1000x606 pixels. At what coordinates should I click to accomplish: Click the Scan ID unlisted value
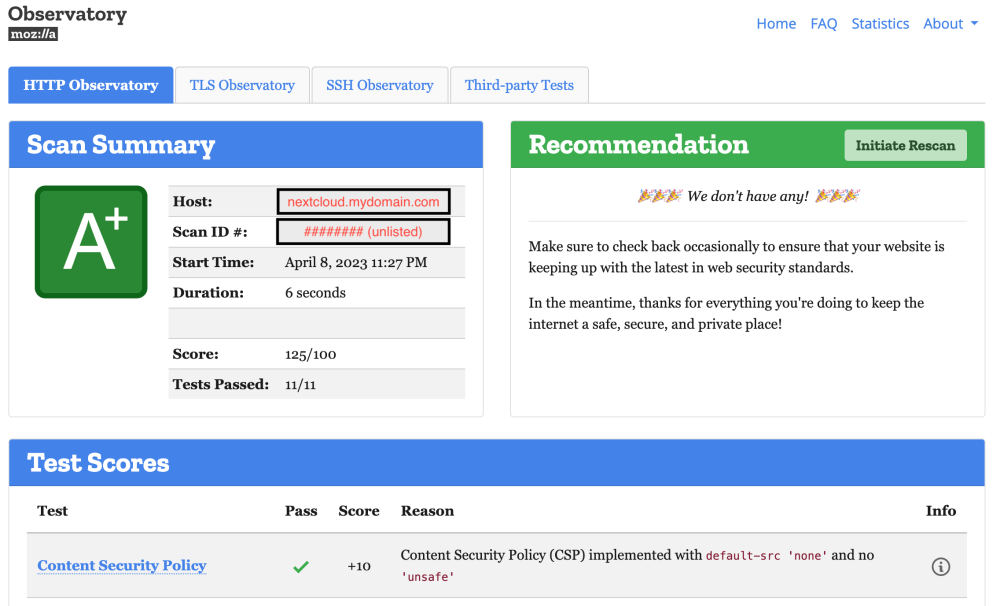(x=364, y=232)
